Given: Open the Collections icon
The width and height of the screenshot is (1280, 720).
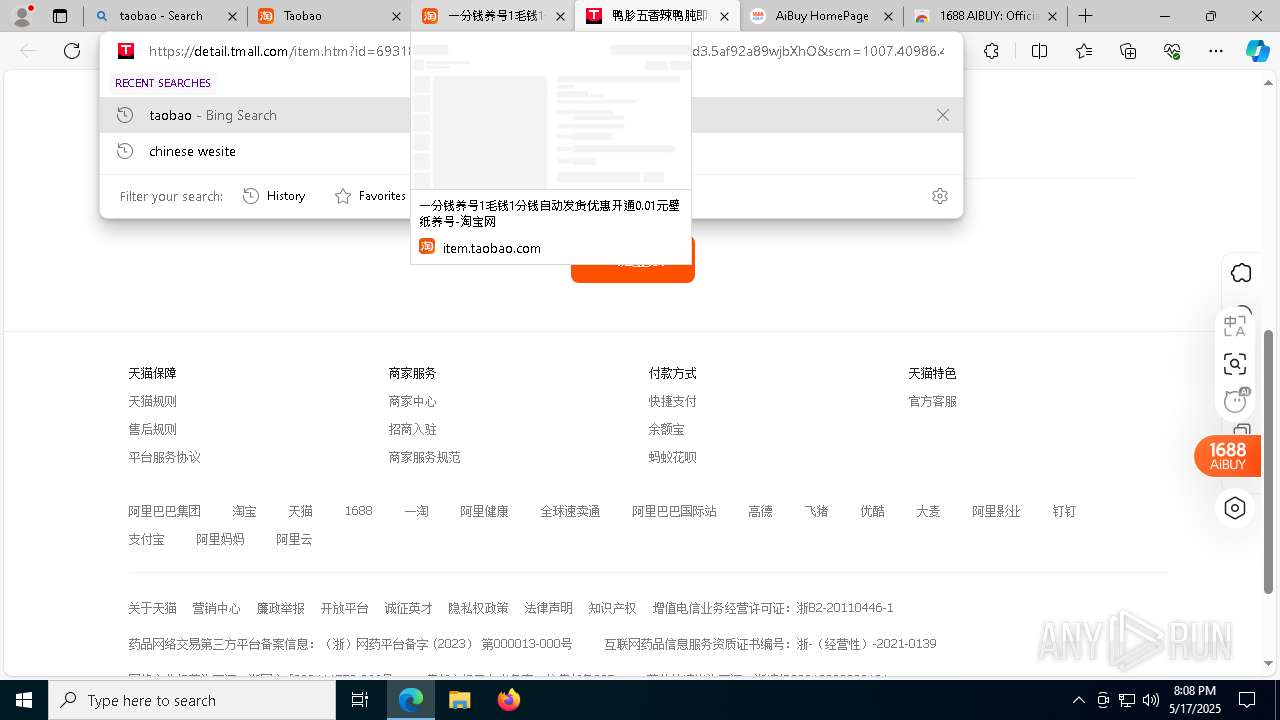Looking at the screenshot, I should click(1128, 51).
